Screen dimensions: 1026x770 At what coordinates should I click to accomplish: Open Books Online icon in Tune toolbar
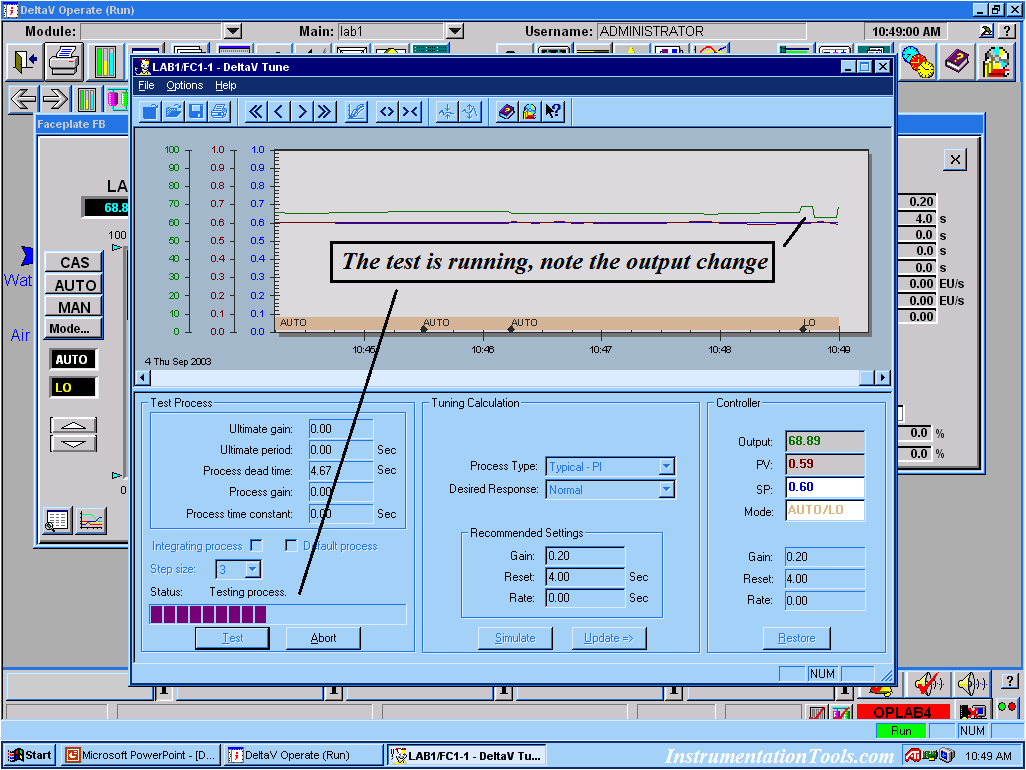(506, 112)
